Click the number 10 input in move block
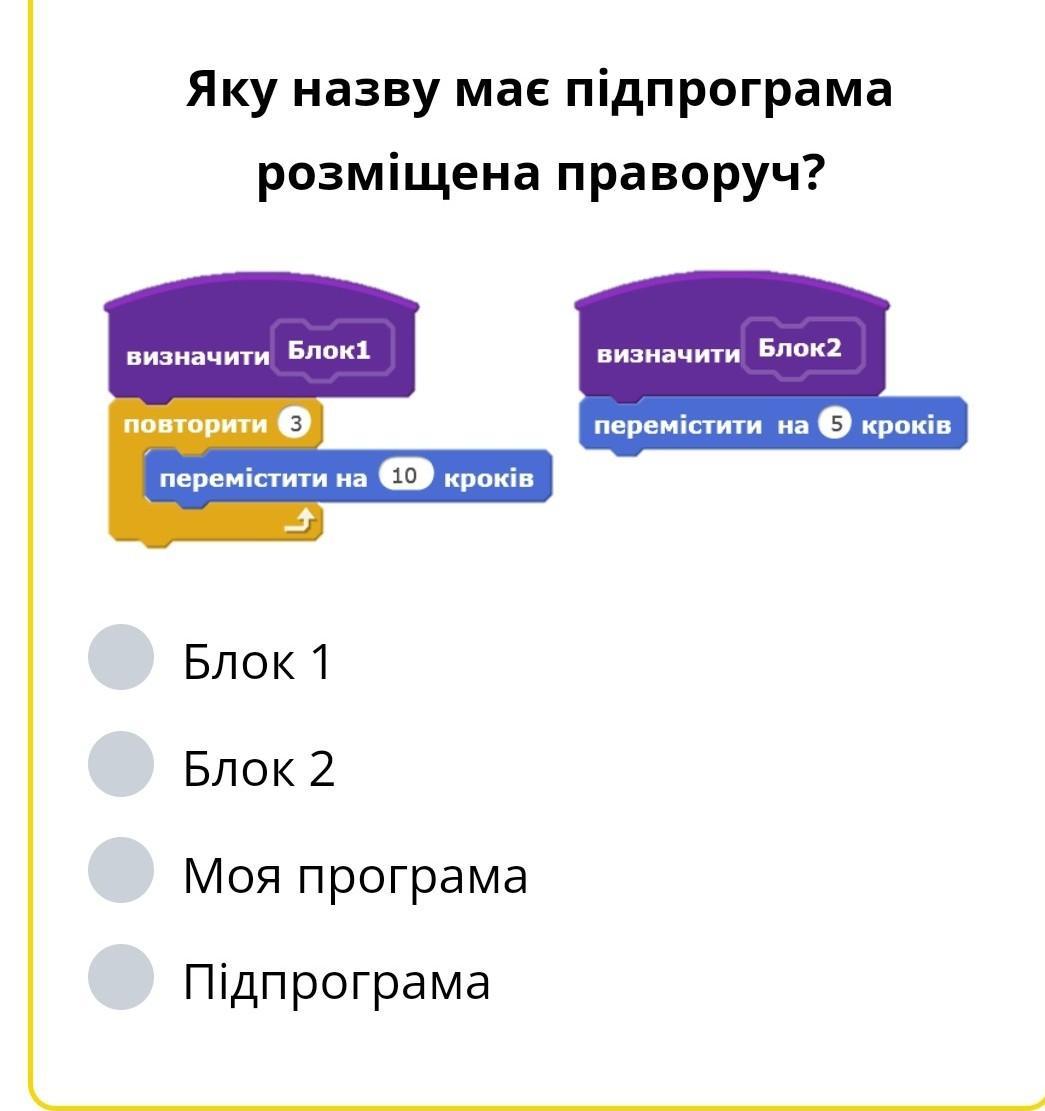 pyautogui.click(x=404, y=477)
